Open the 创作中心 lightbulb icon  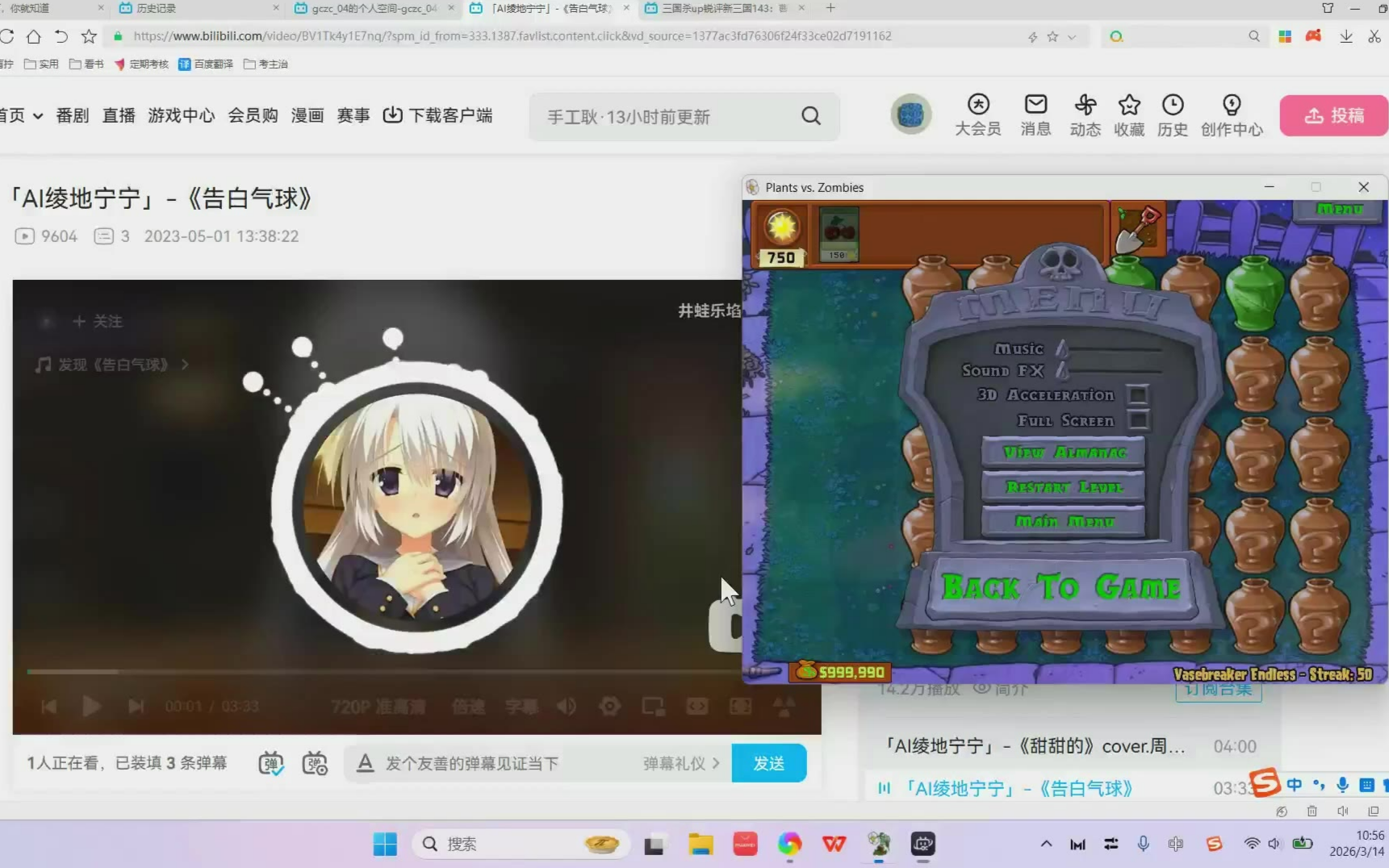(x=1231, y=105)
